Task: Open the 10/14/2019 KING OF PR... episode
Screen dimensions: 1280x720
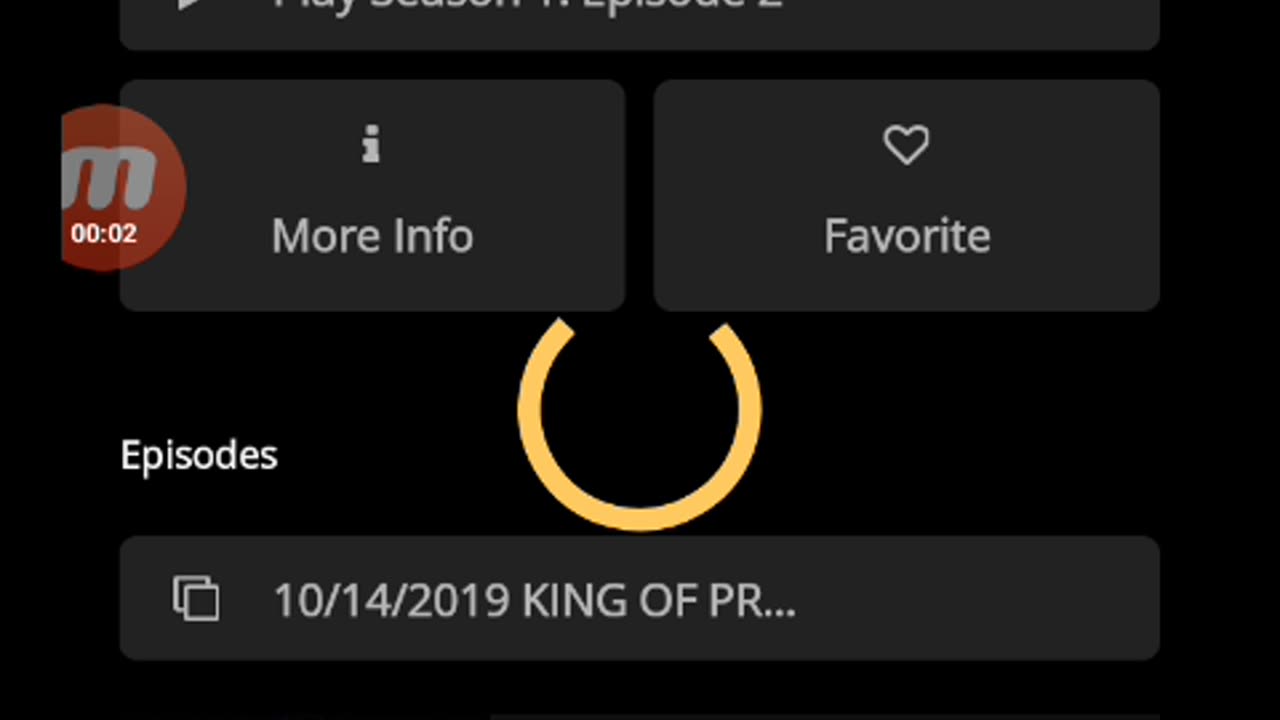Action: pyautogui.click(x=640, y=598)
